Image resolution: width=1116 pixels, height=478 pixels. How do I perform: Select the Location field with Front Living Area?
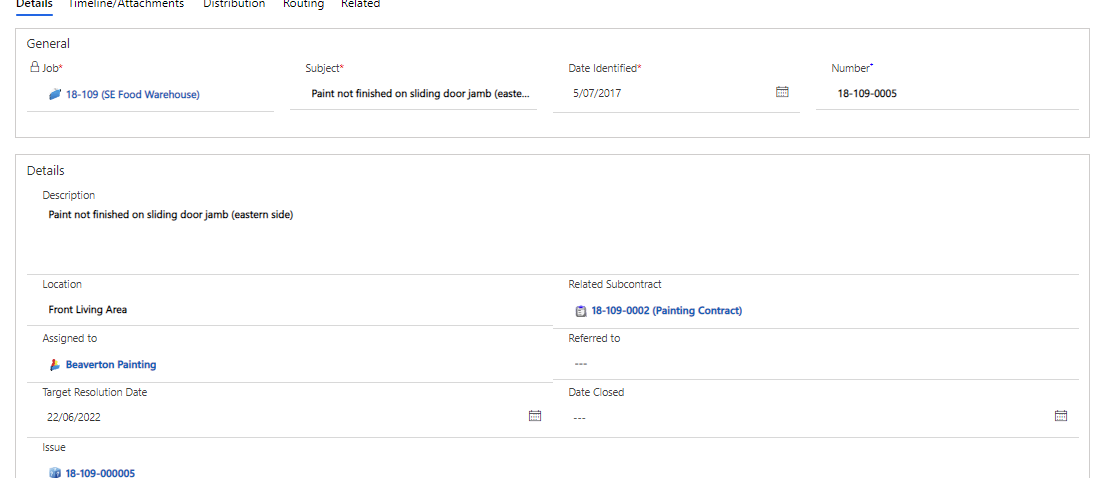click(x=290, y=310)
